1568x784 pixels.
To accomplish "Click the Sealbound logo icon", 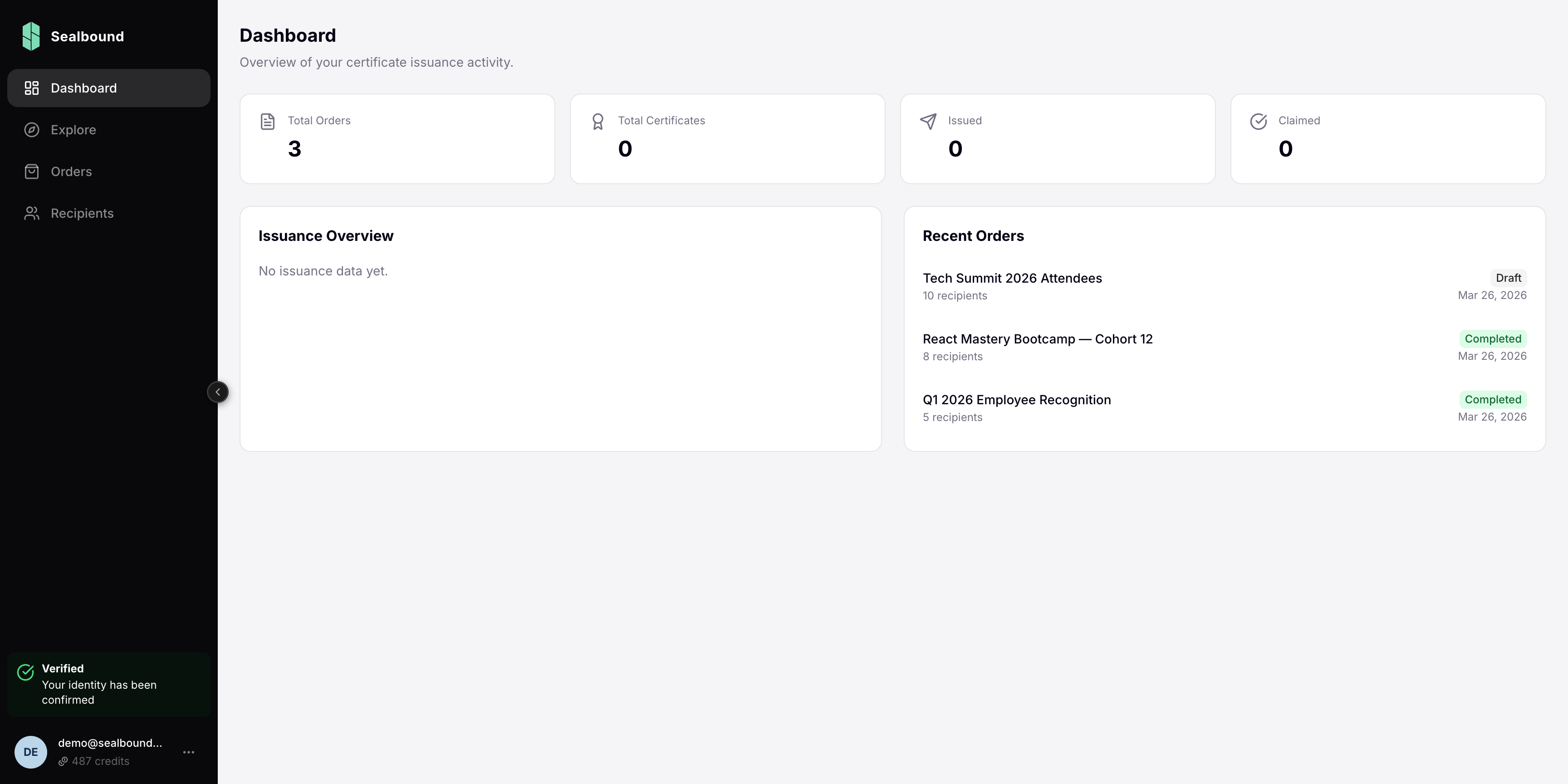I will click(x=31, y=36).
